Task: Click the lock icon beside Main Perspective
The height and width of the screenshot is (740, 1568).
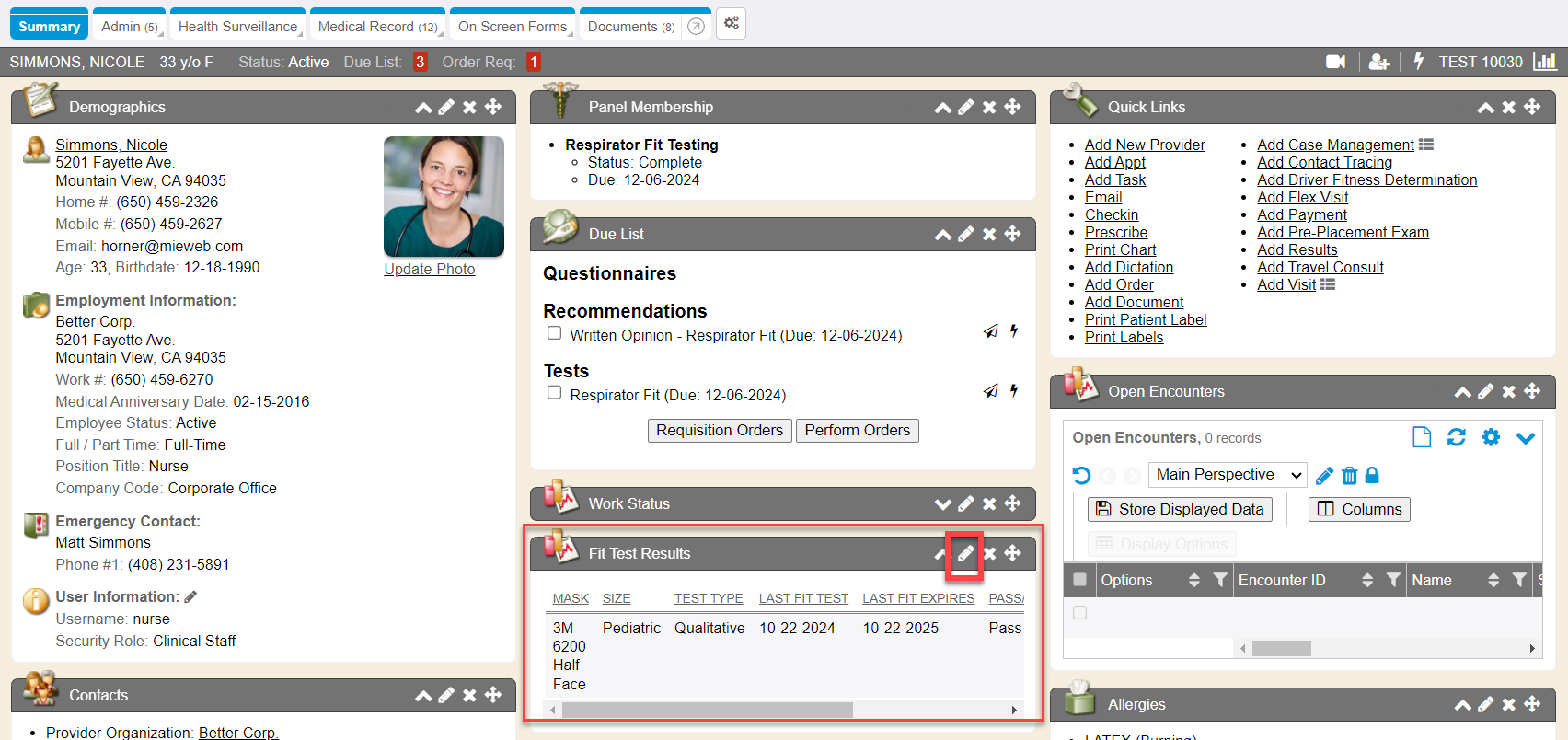Action: coord(1372,475)
